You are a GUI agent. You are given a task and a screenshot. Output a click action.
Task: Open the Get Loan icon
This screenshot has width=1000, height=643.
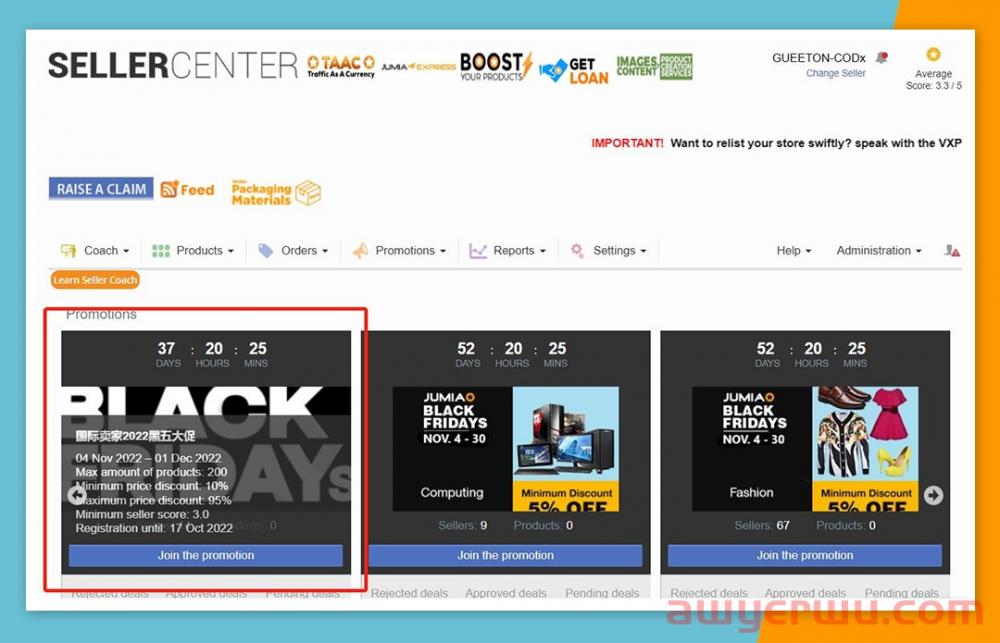(573, 70)
